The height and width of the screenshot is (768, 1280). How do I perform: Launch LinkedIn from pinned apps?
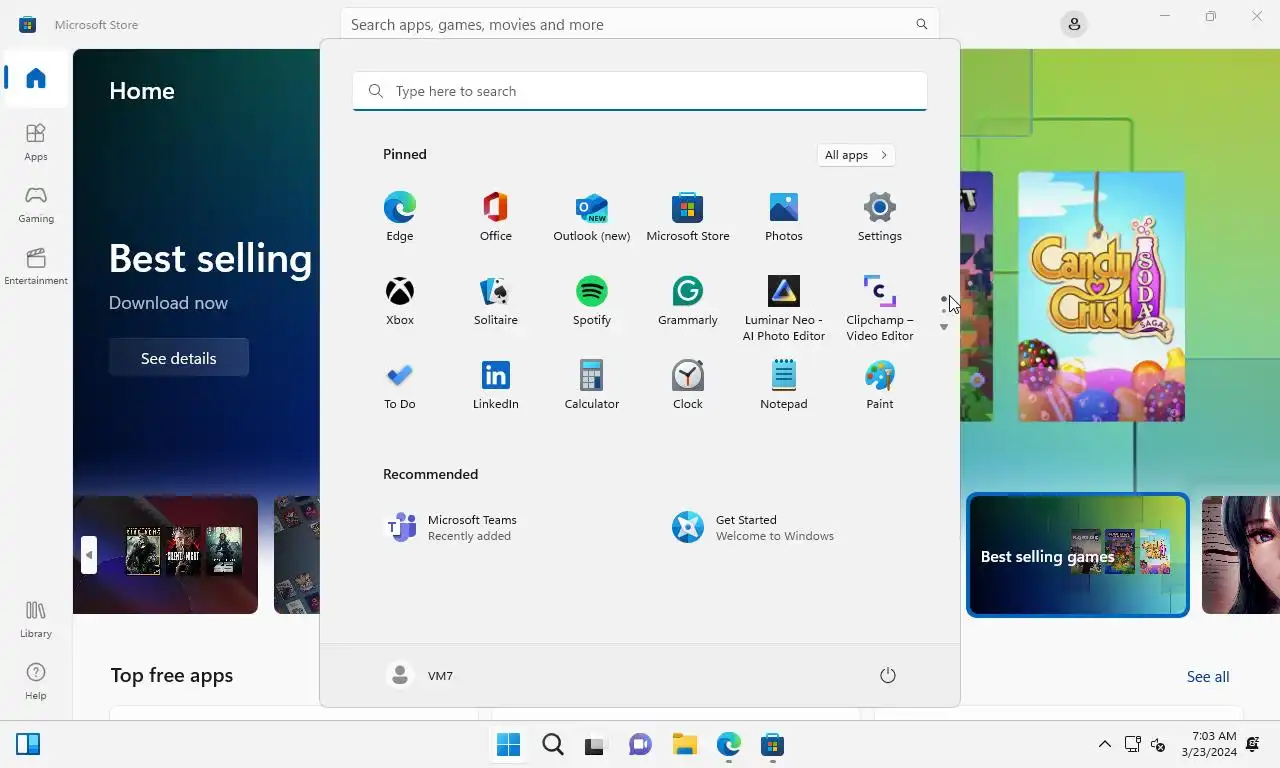496,384
